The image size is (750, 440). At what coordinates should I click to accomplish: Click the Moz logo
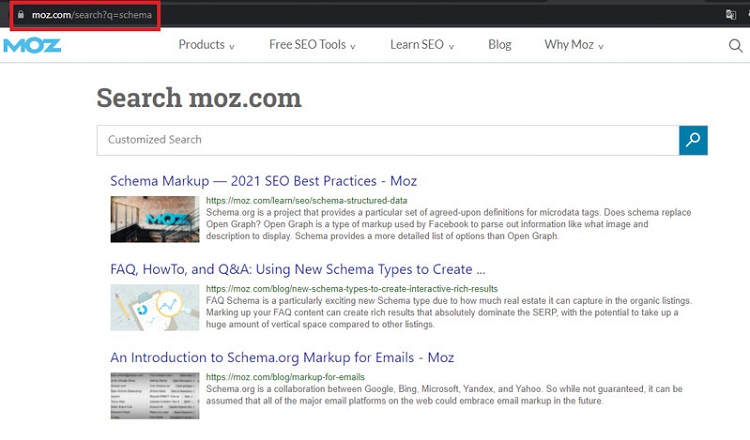(32, 45)
